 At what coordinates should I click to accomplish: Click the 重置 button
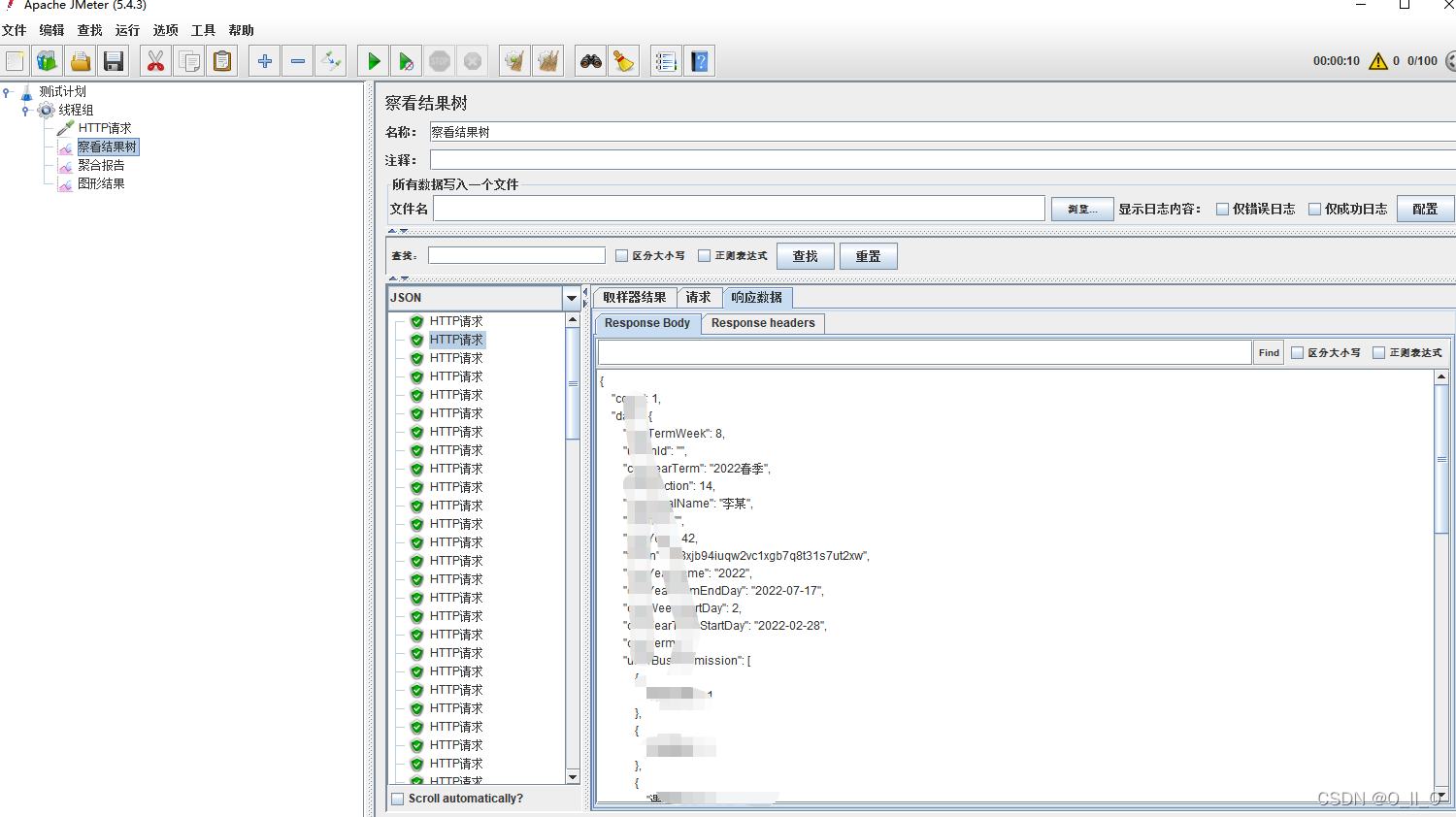869,256
